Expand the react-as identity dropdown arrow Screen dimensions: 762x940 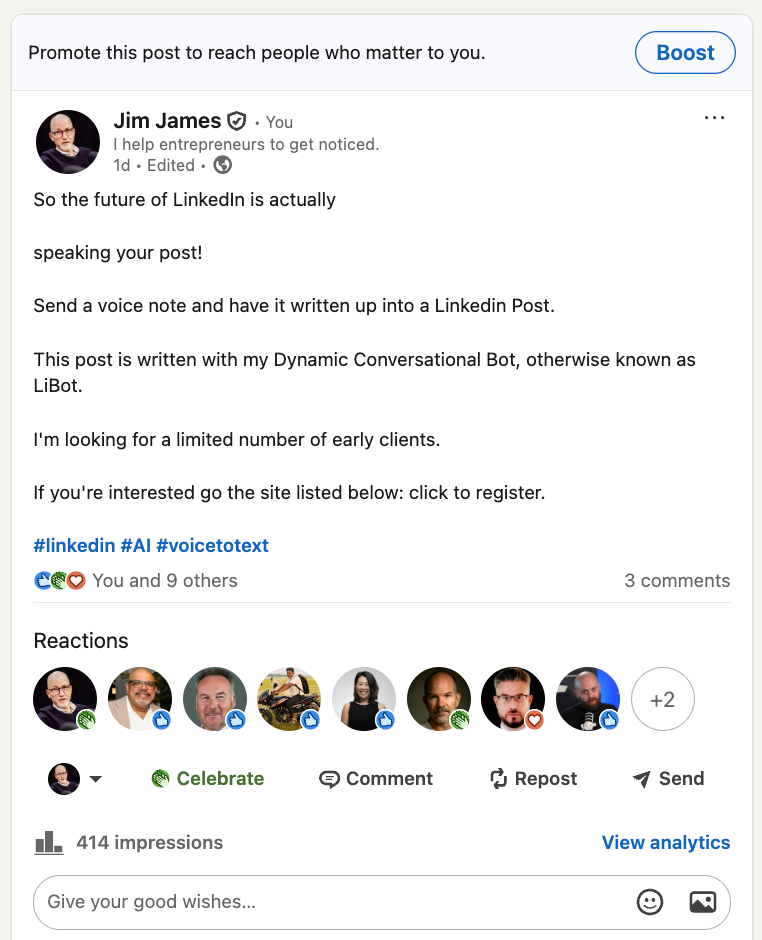click(96, 779)
